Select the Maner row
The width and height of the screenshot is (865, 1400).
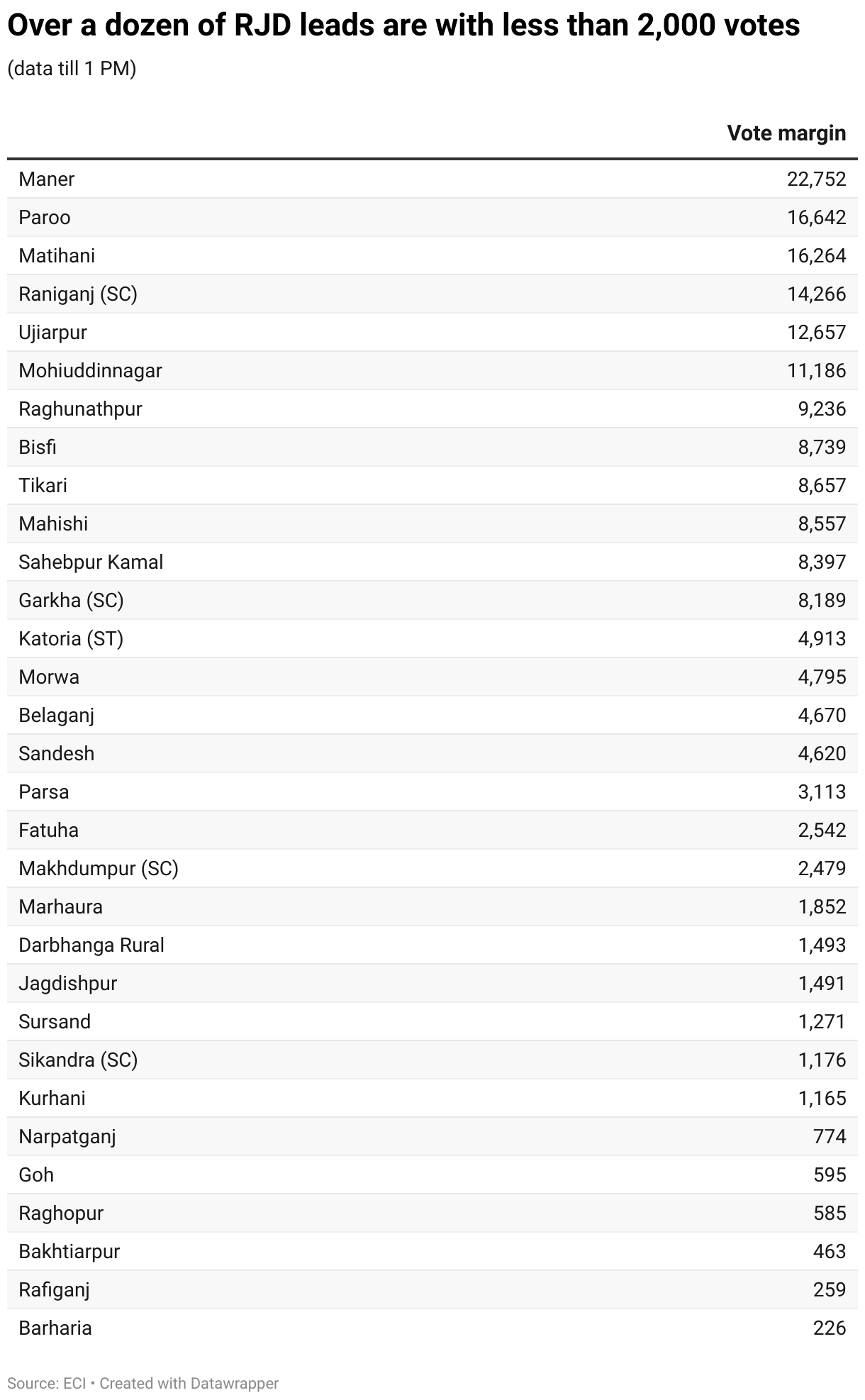coord(432,179)
